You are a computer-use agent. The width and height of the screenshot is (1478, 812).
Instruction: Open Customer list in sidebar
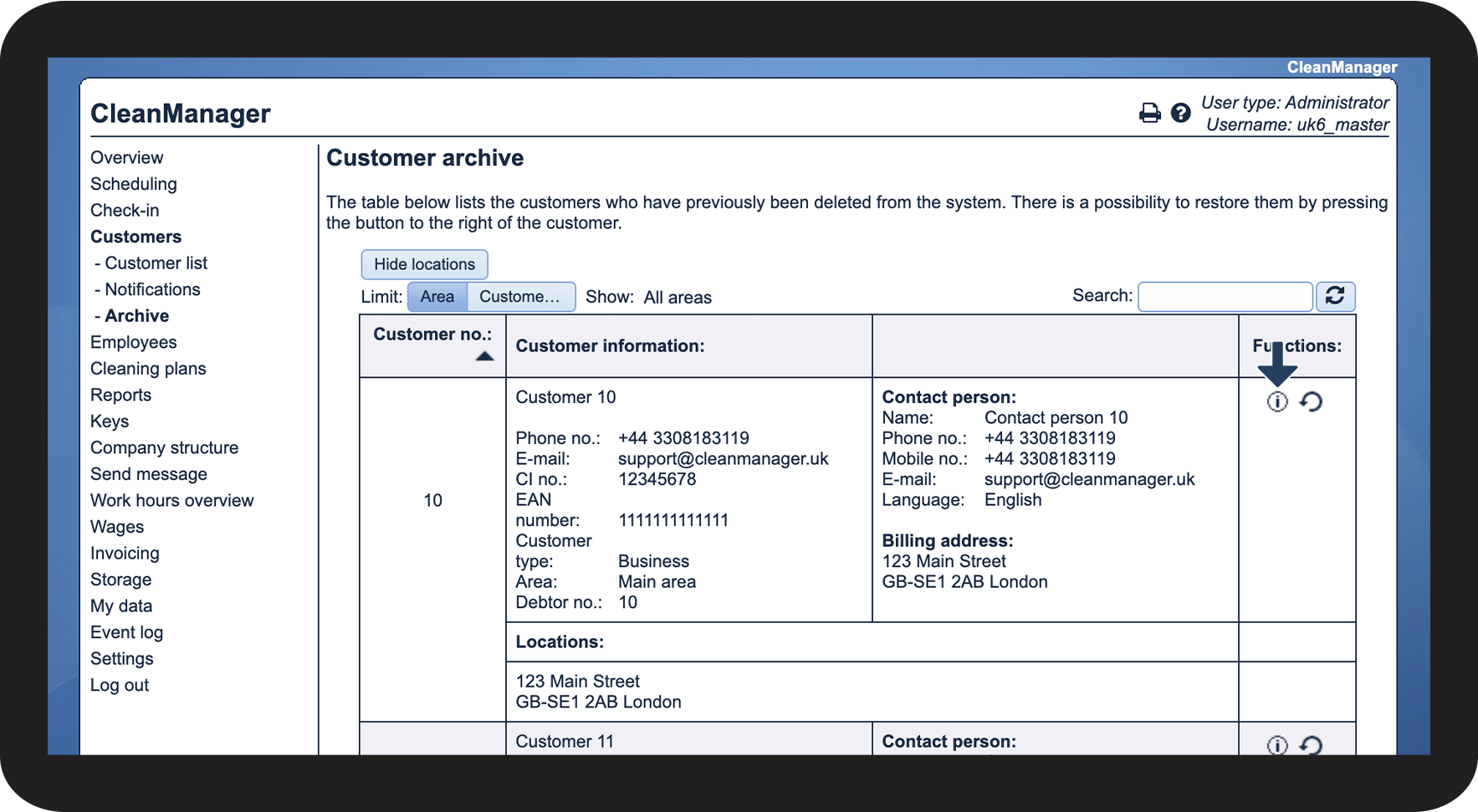click(156, 263)
